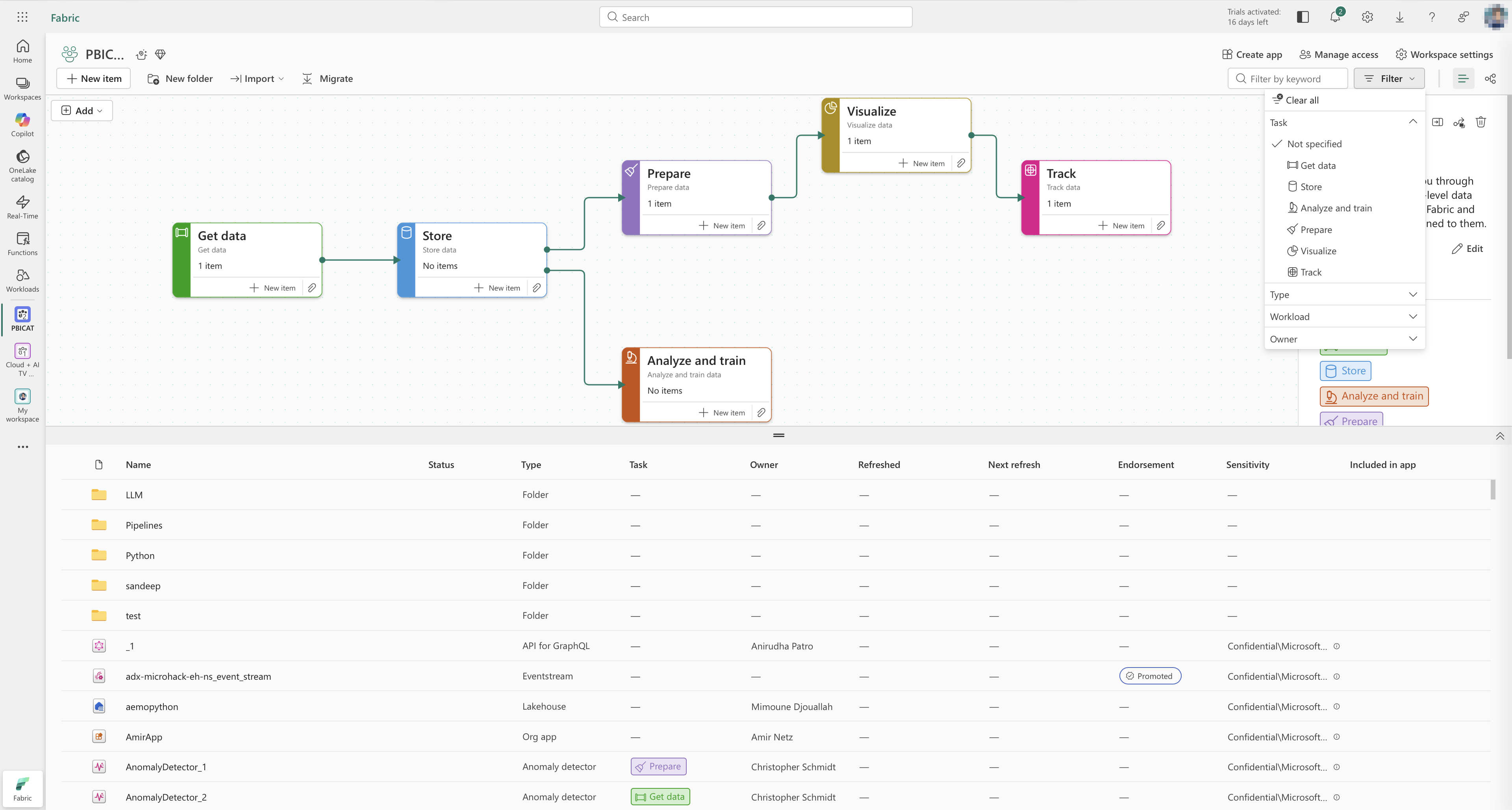Click the Store task-type tag in side panel
Screen dimensions: 1512x810
[1345, 371]
